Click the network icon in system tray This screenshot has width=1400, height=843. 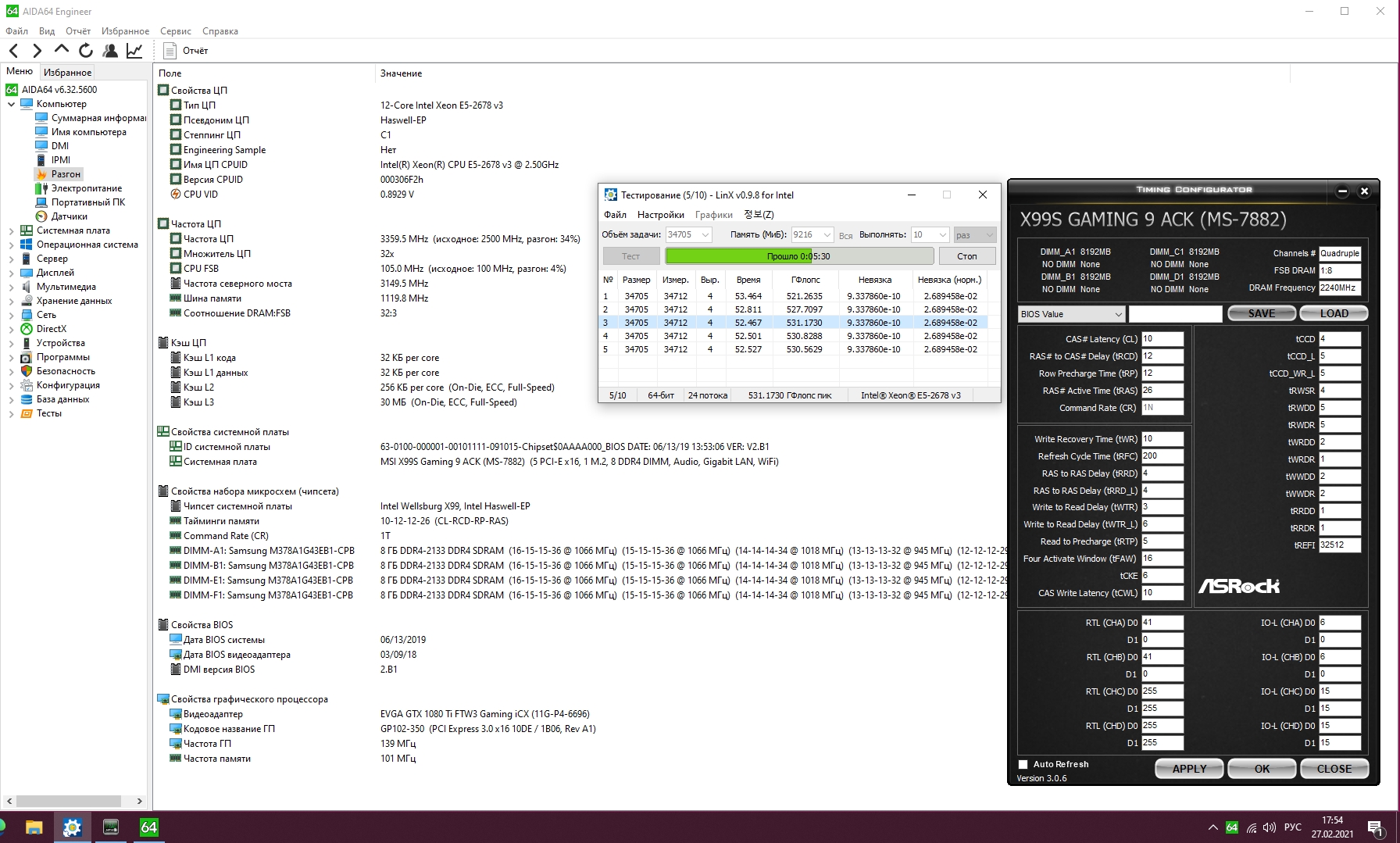(1251, 827)
